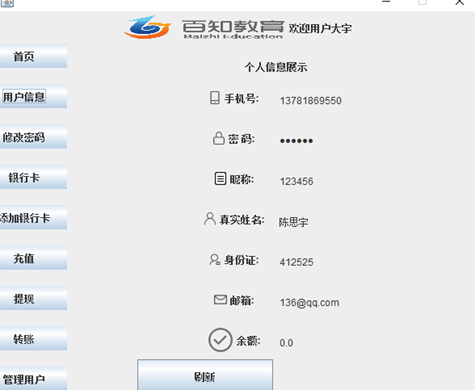Click the 邮箱 label
This screenshot has height=390, width=475.
(x=242, y=301)
